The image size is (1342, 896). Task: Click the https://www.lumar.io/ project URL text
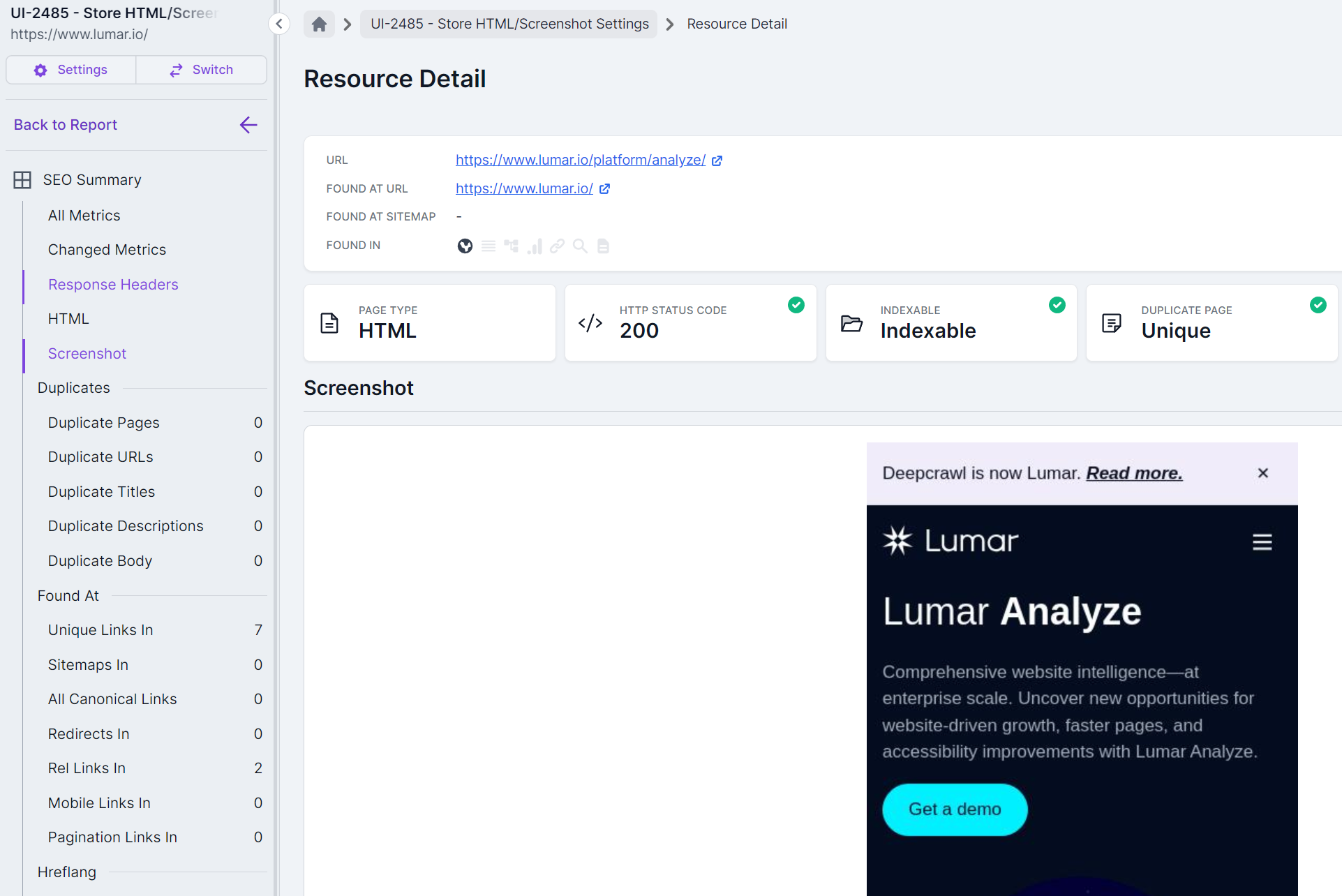79,34
